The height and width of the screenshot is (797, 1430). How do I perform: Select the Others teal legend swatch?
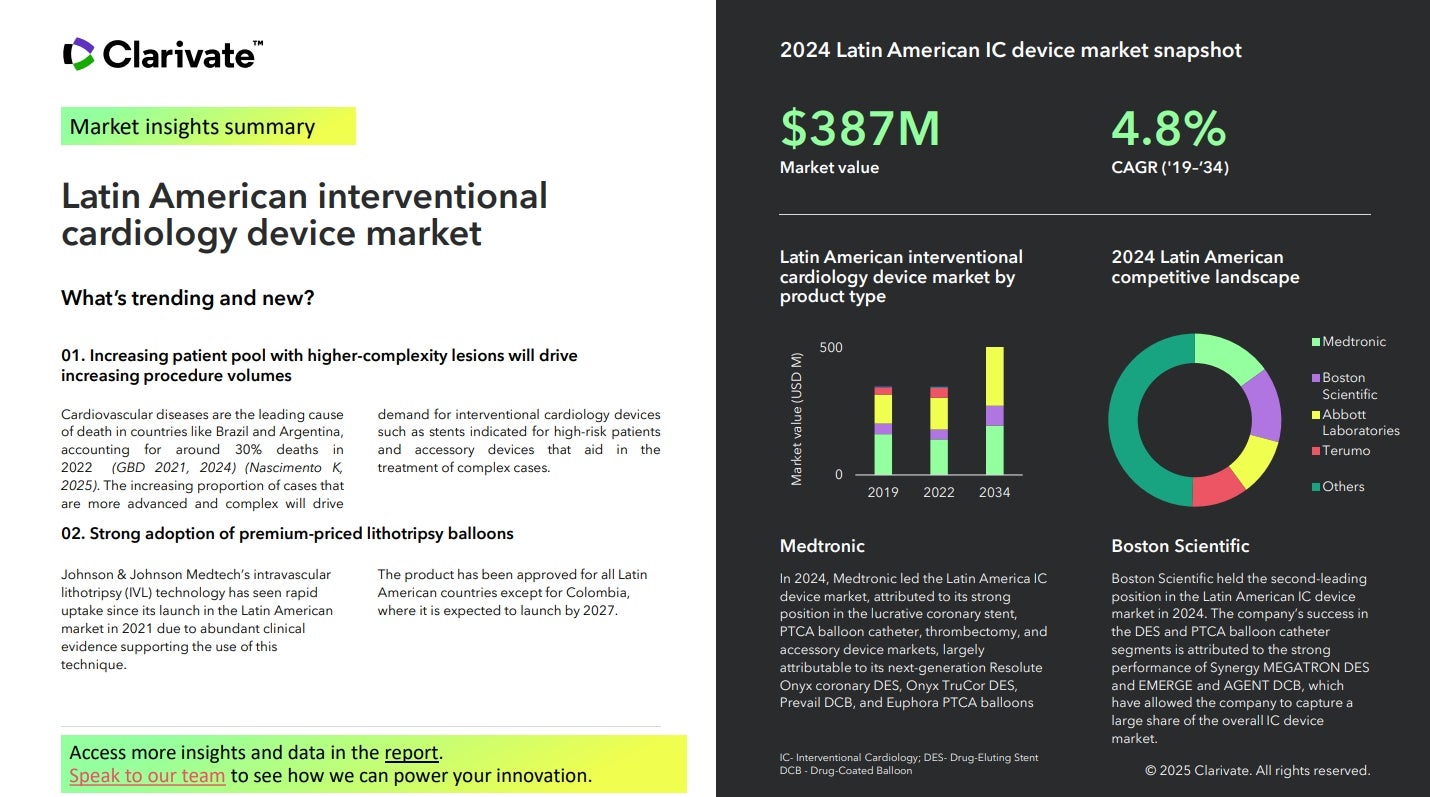pyautogui.click(x=1316, y=487)
